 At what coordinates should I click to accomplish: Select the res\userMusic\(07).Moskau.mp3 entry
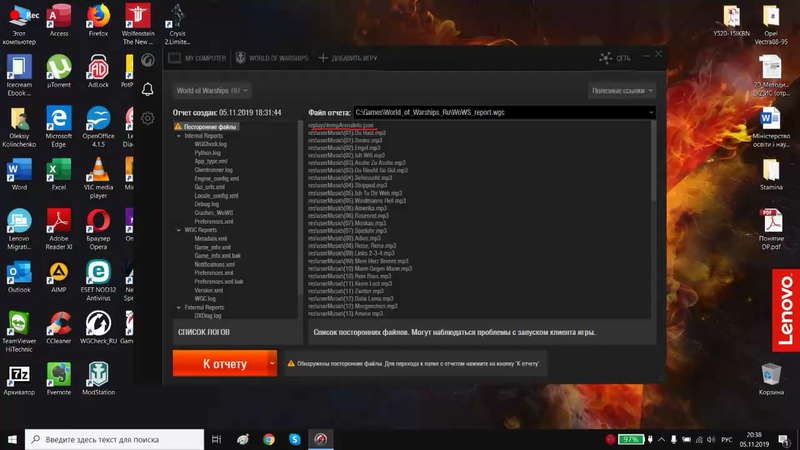[x=347, y=223]
